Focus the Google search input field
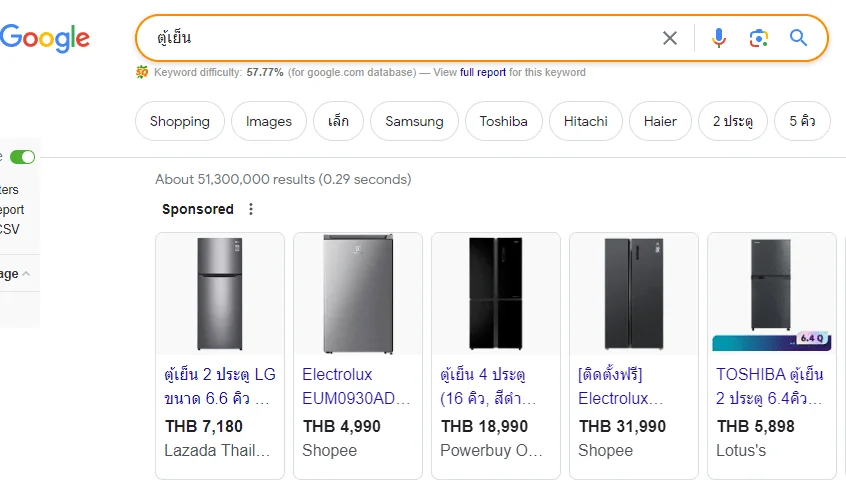846x483 pixels. click(x=405, y=38)
